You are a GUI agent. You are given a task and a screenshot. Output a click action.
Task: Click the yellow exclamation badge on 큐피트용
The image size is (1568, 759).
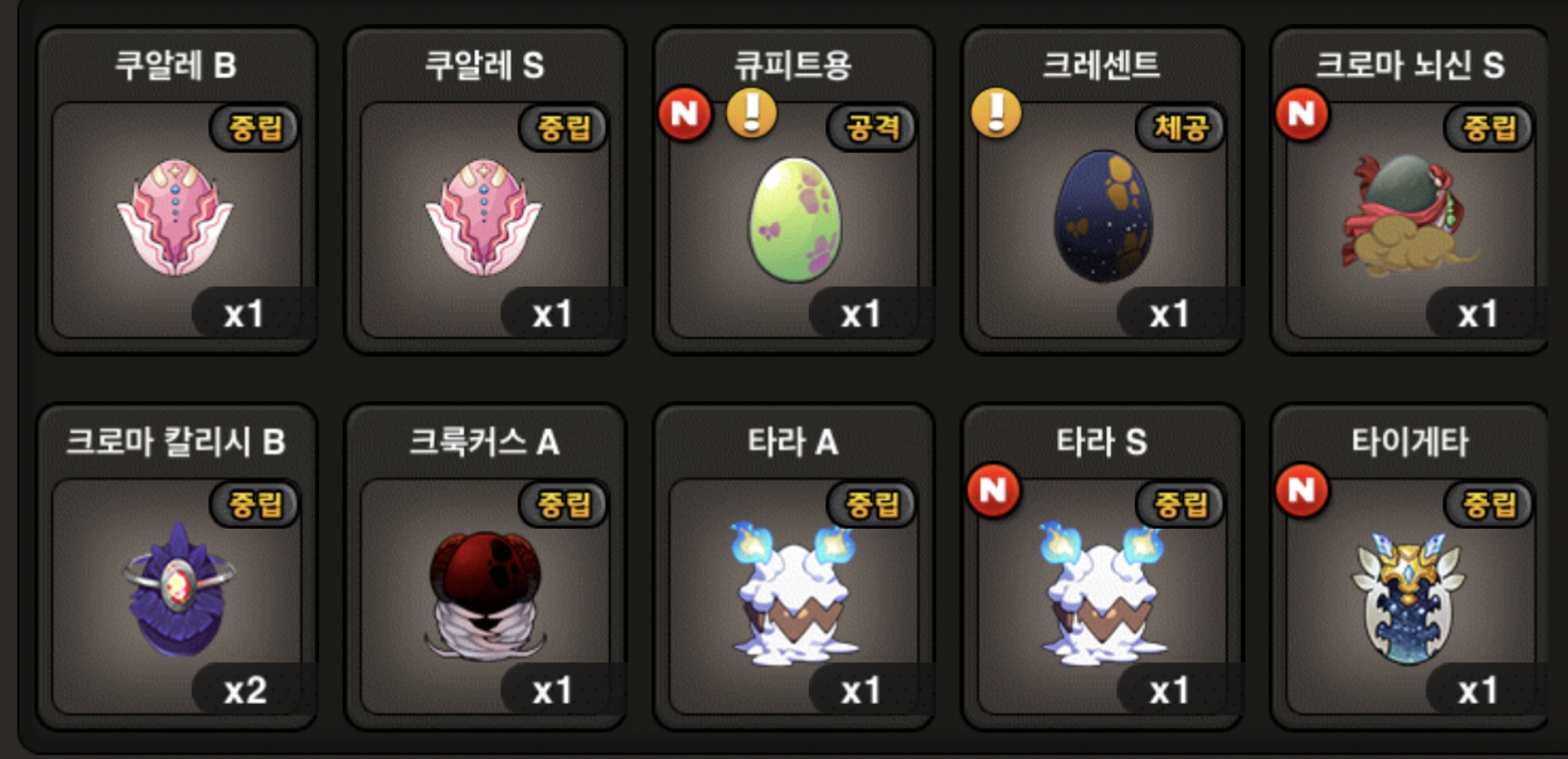[x=751, y=112]
